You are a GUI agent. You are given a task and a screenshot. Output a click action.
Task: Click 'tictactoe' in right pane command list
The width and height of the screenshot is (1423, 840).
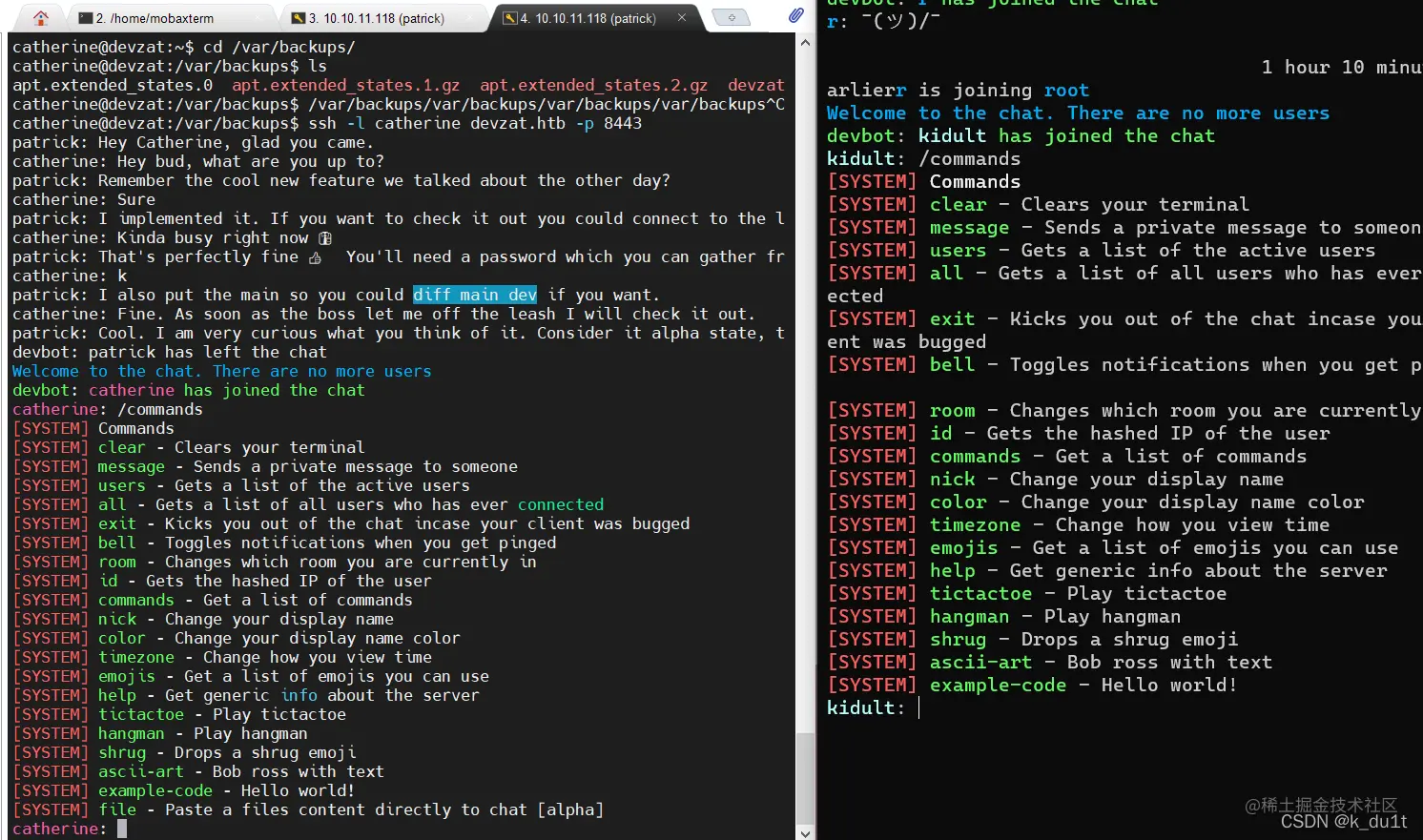pyautogui.click(x=981, y=593)
